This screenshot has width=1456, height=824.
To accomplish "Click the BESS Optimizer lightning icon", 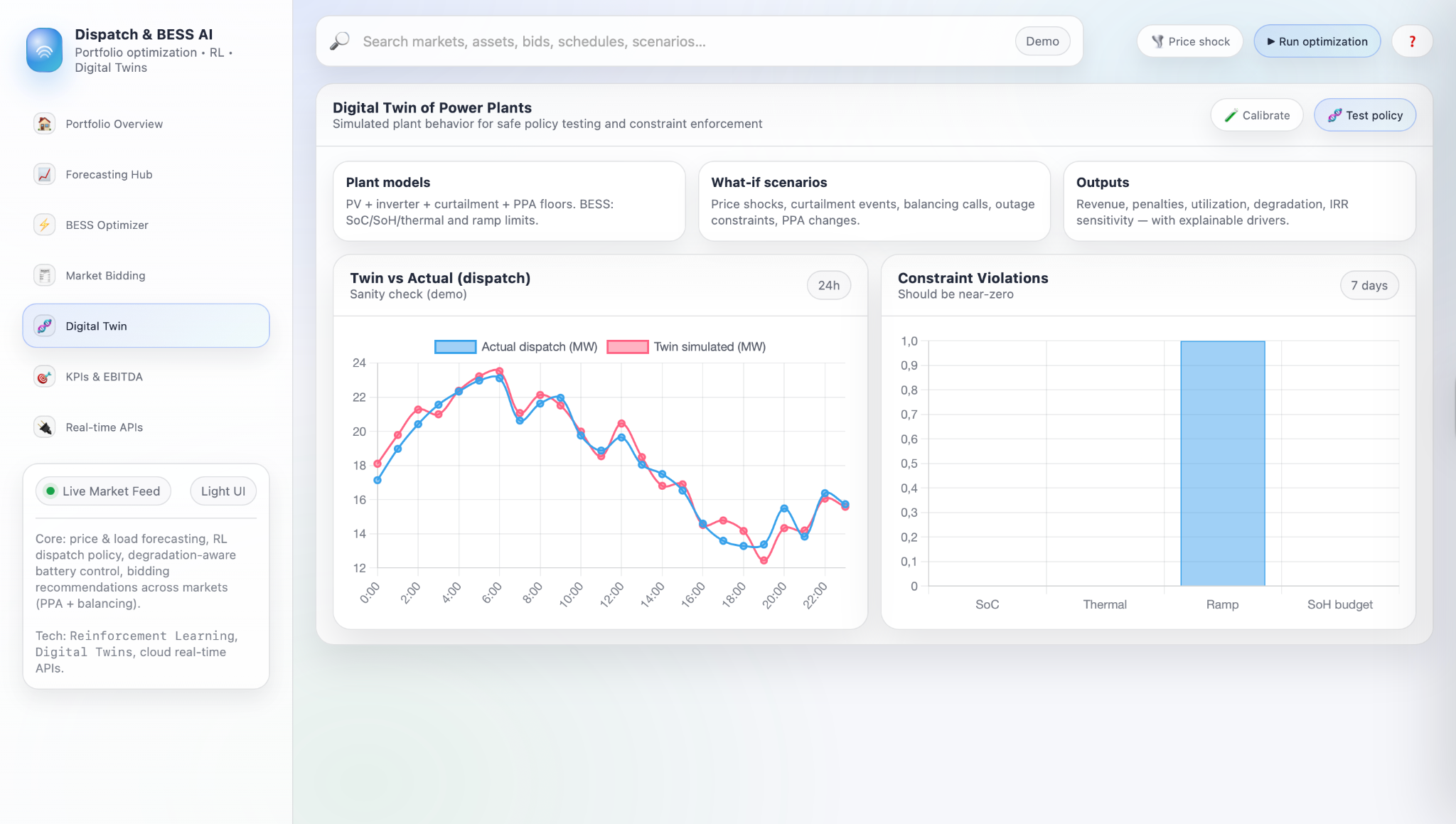I will click(45, 225).
